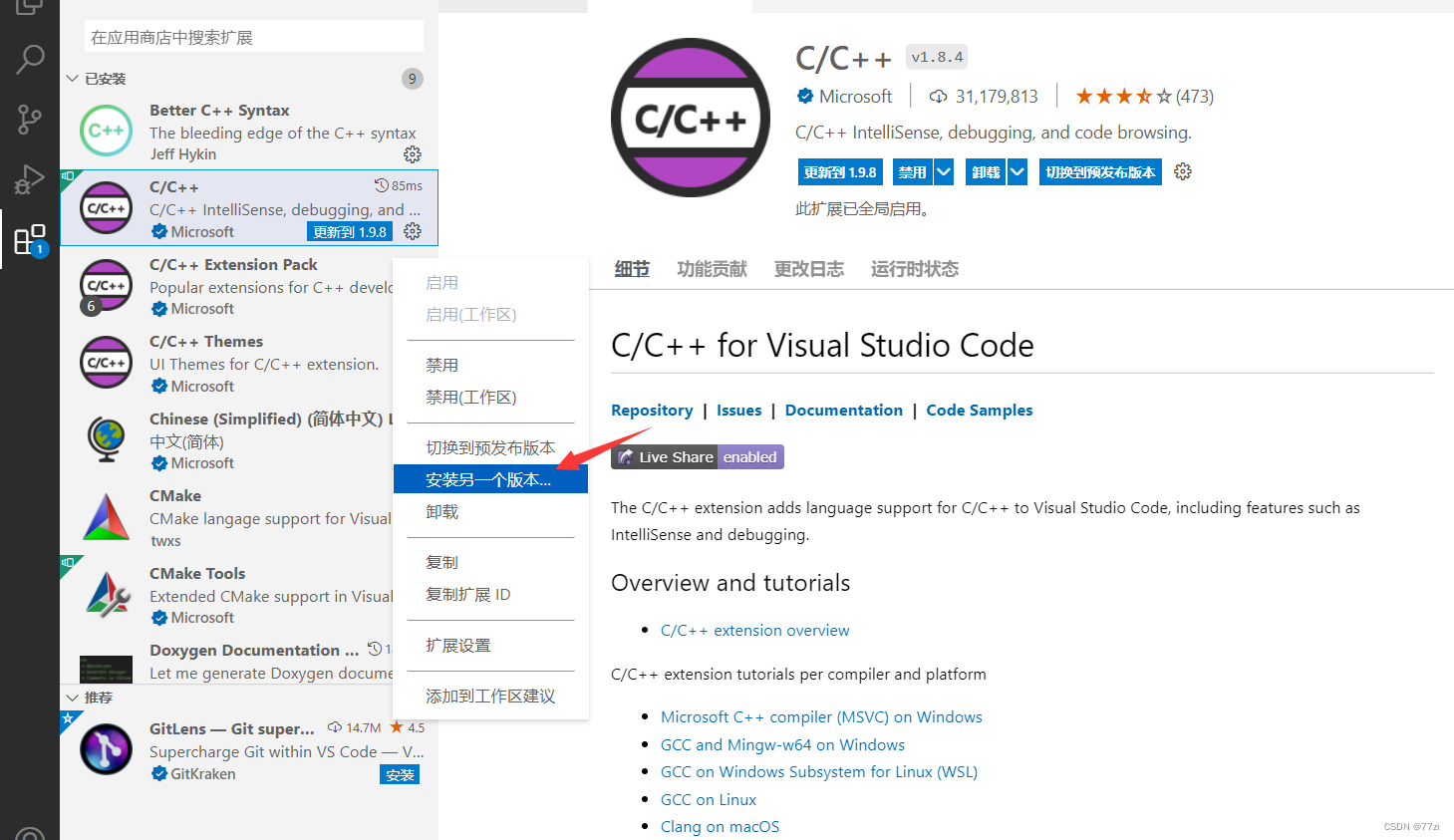Select 卸载 in the context menu
The height and width of the screenshot is (840, 1454).
(491, 512)
